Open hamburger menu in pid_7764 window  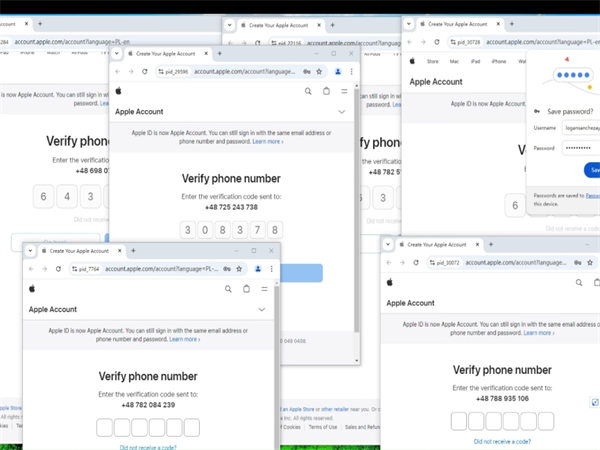click(265, 289)
